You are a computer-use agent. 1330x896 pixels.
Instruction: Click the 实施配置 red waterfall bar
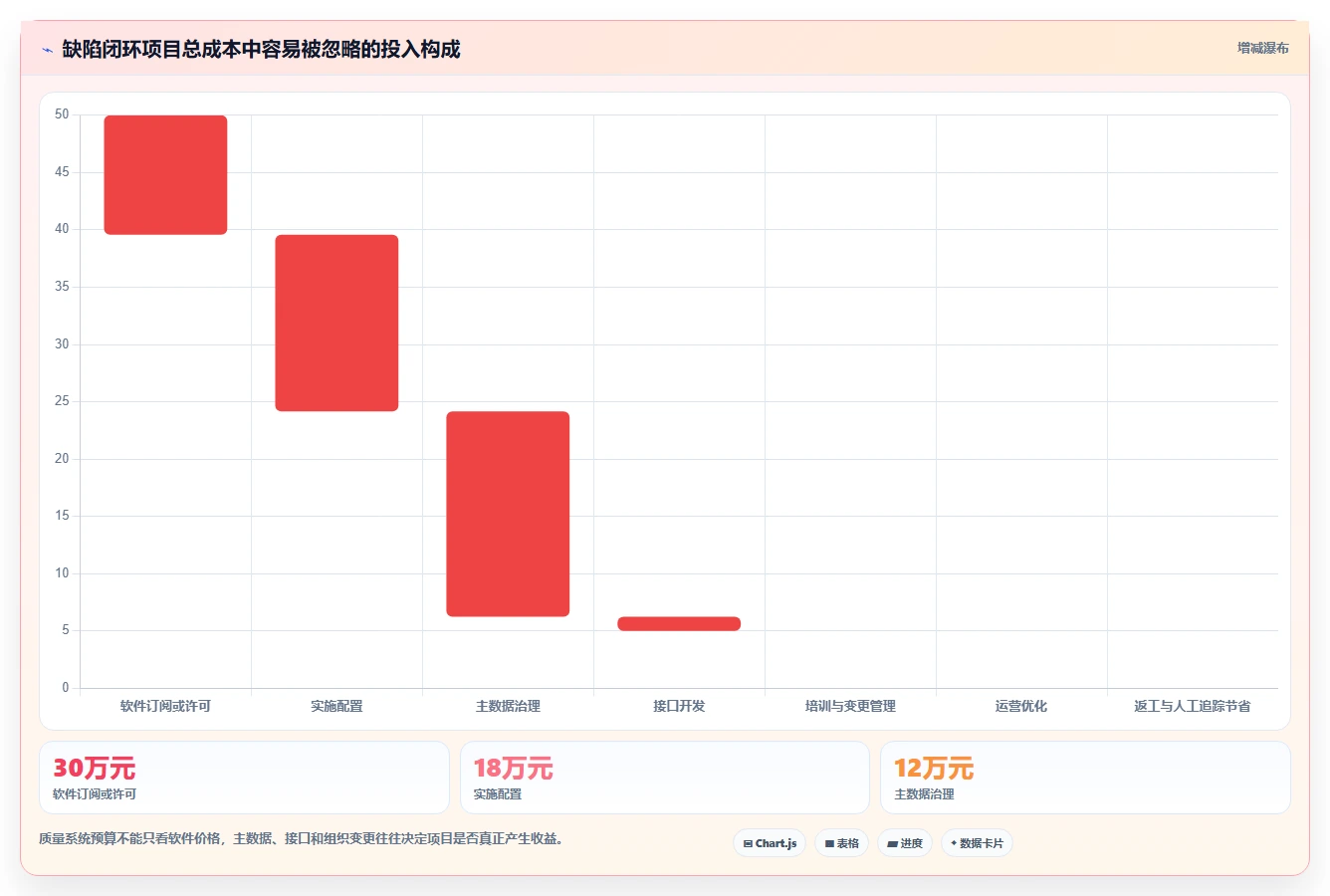(336, 323)
